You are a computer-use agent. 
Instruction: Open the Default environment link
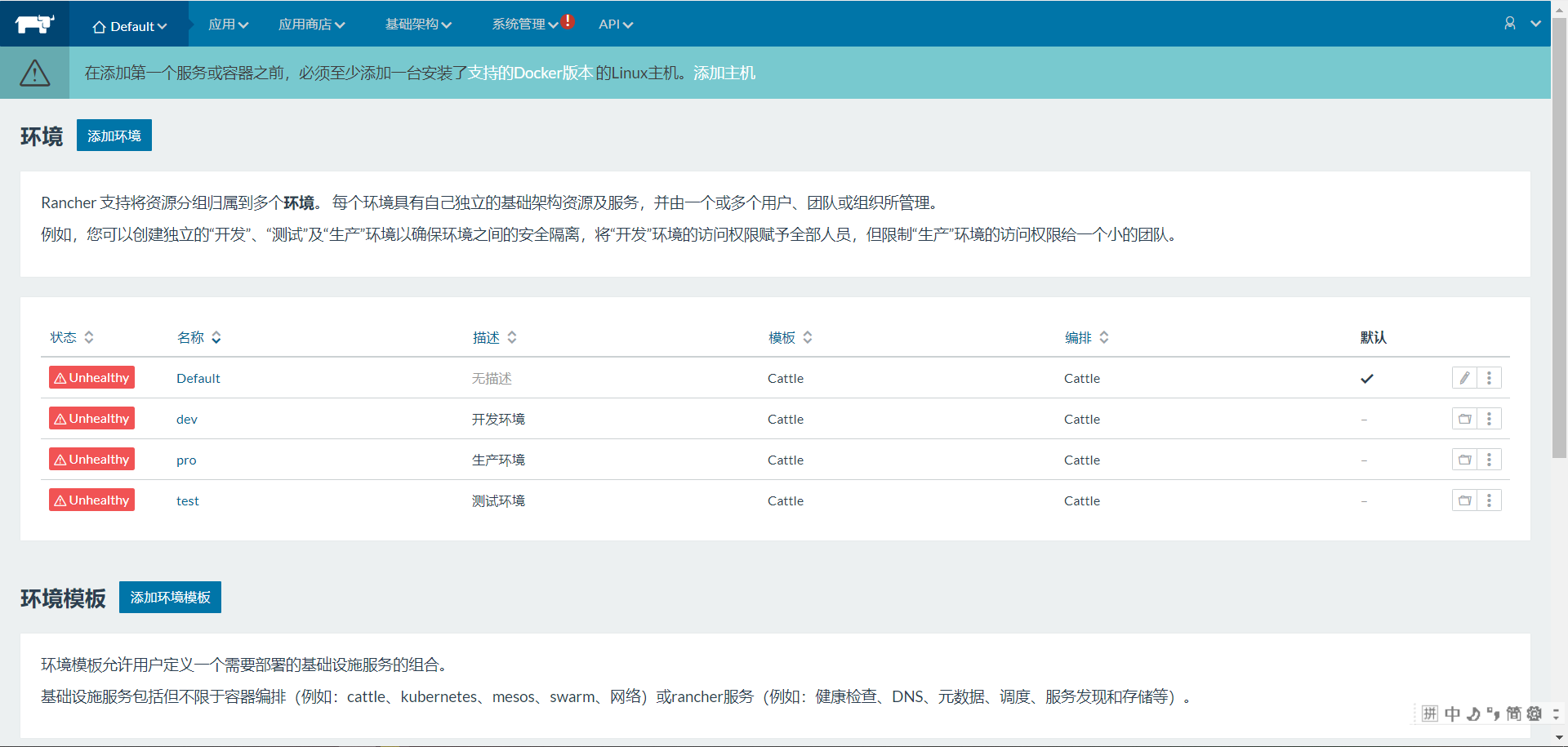pyautogui.click(x=198, y=378)
